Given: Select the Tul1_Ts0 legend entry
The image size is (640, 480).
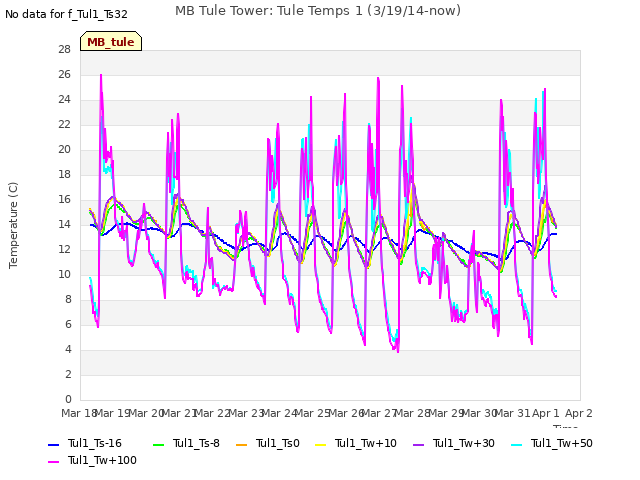Looking at the screenshot, I should 268,444.
